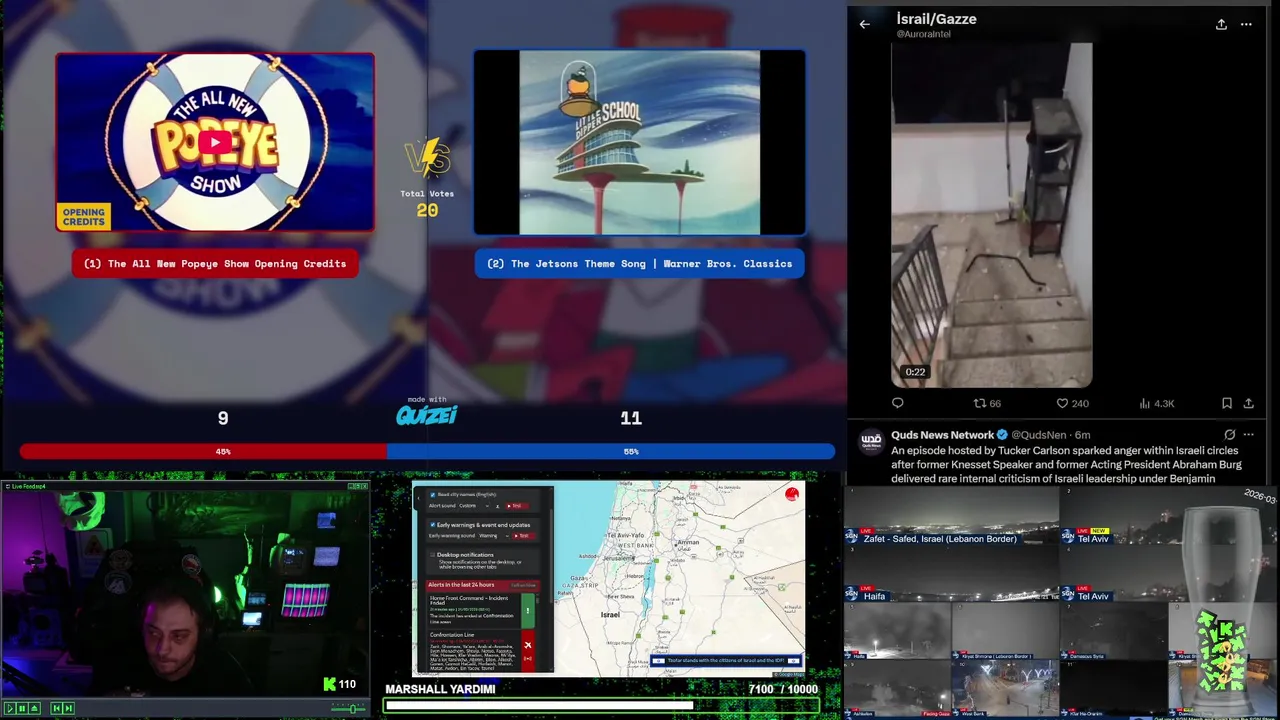Open the Damascus Syria camera feed
This screenshot has width=1280, height=720.
point(1114,630)
